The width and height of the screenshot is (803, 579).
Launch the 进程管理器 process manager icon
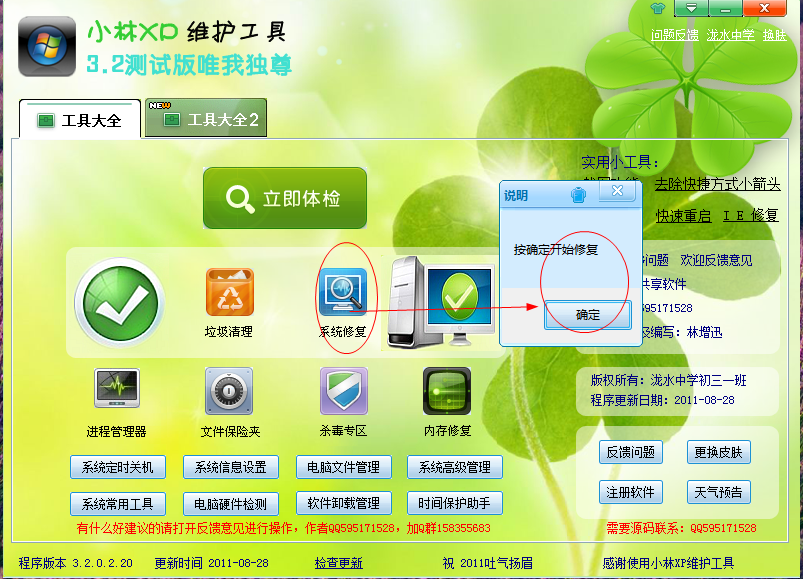(116, 391)
